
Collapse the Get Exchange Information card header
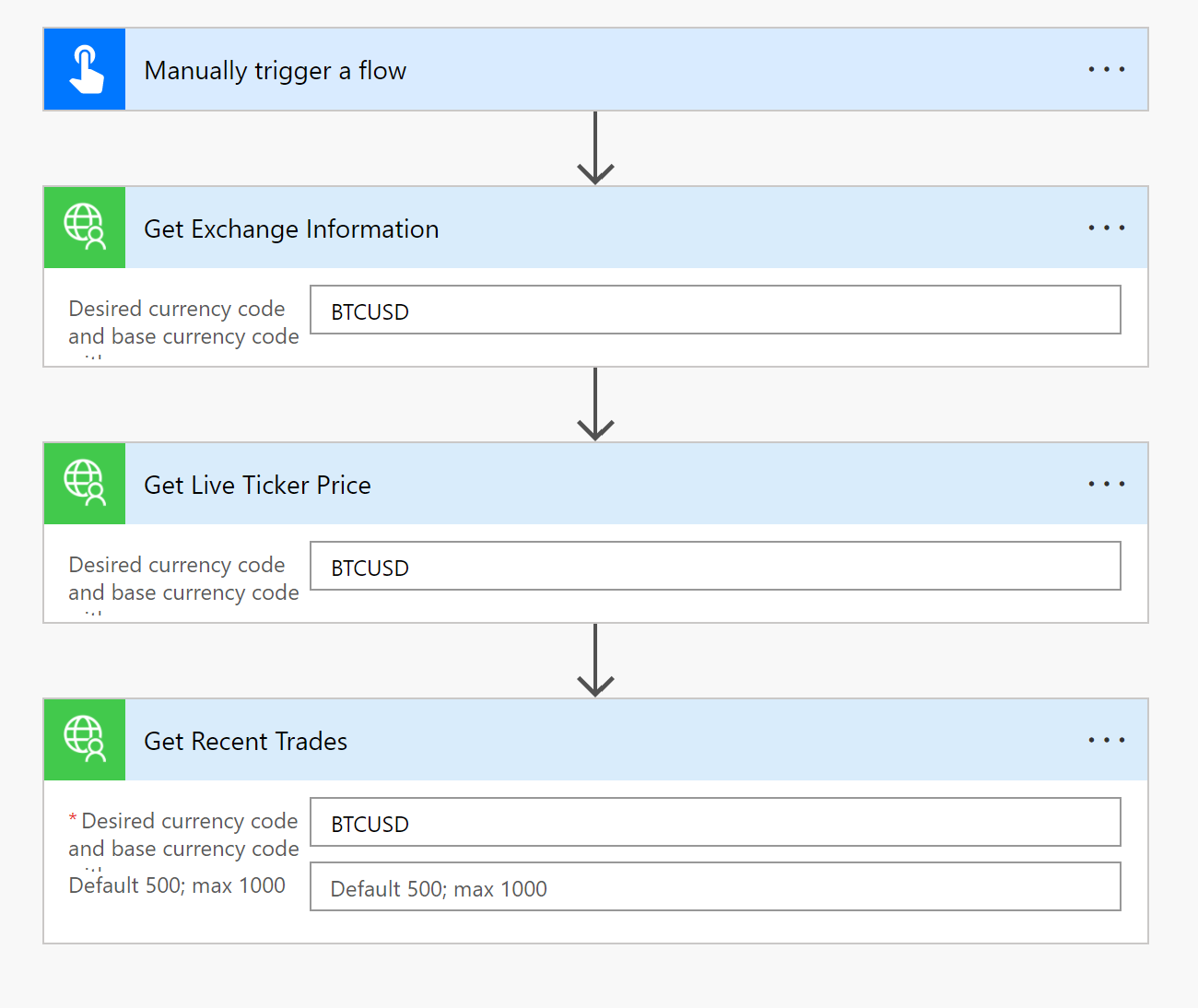tap(595, 228)
